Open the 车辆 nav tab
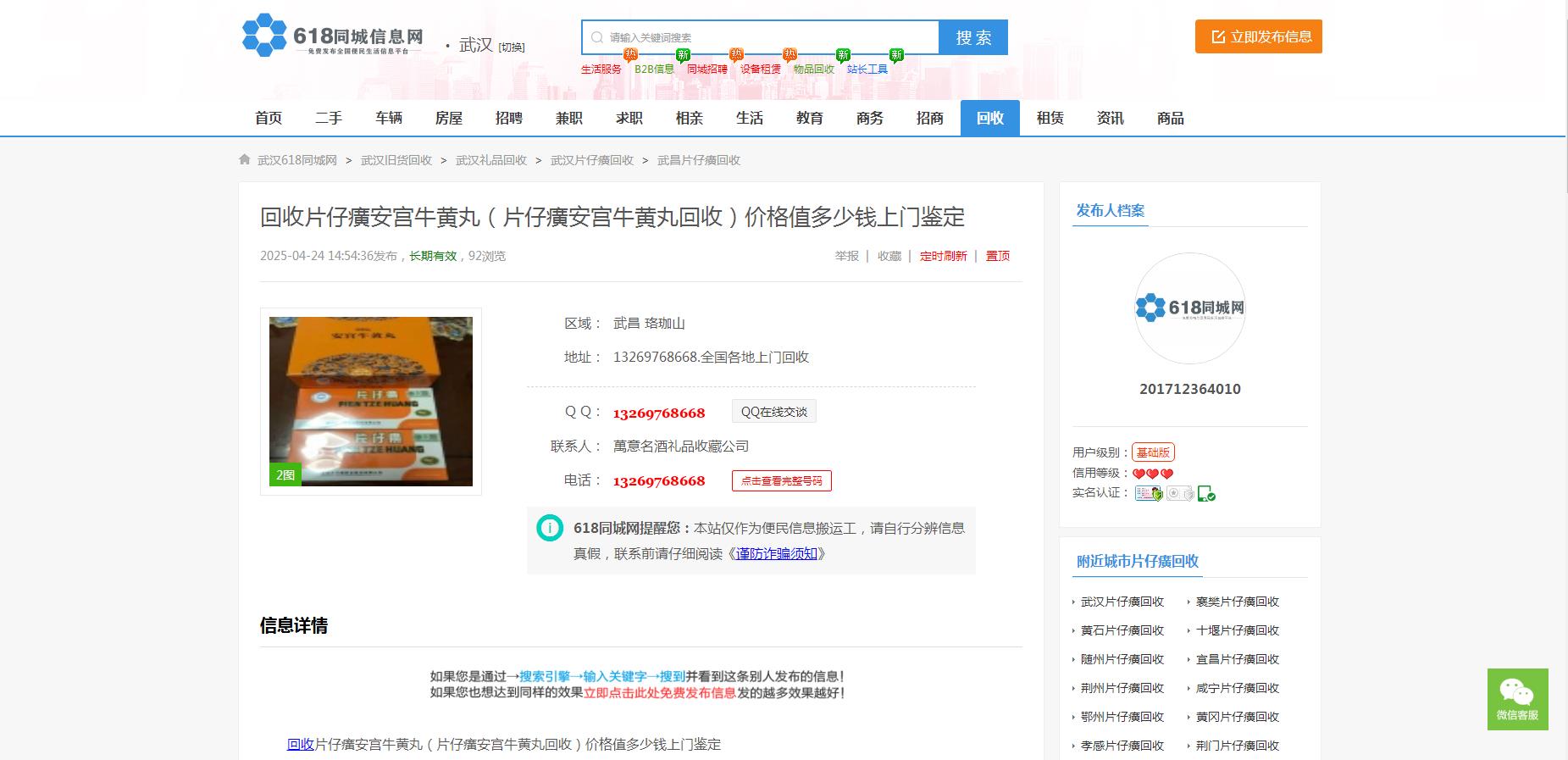The height and width of the screenshot is (760, 1568). 389,118
